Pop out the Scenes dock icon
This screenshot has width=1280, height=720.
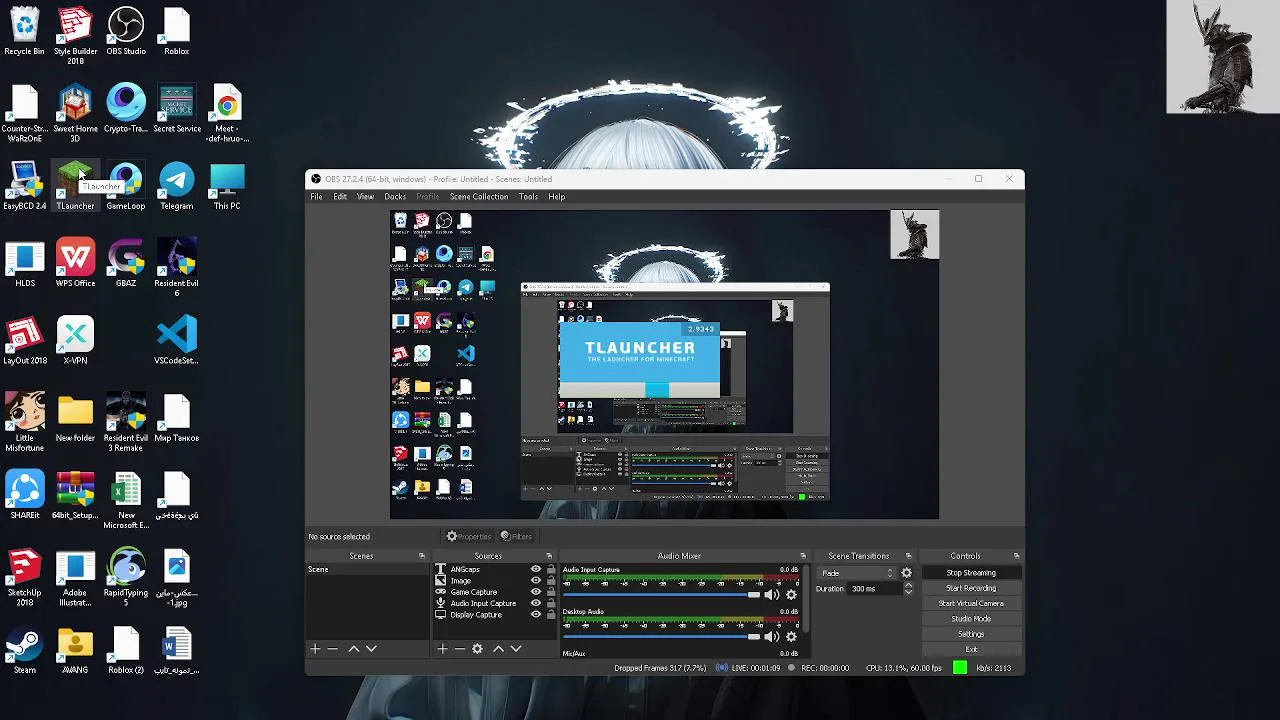coord(422,556)
